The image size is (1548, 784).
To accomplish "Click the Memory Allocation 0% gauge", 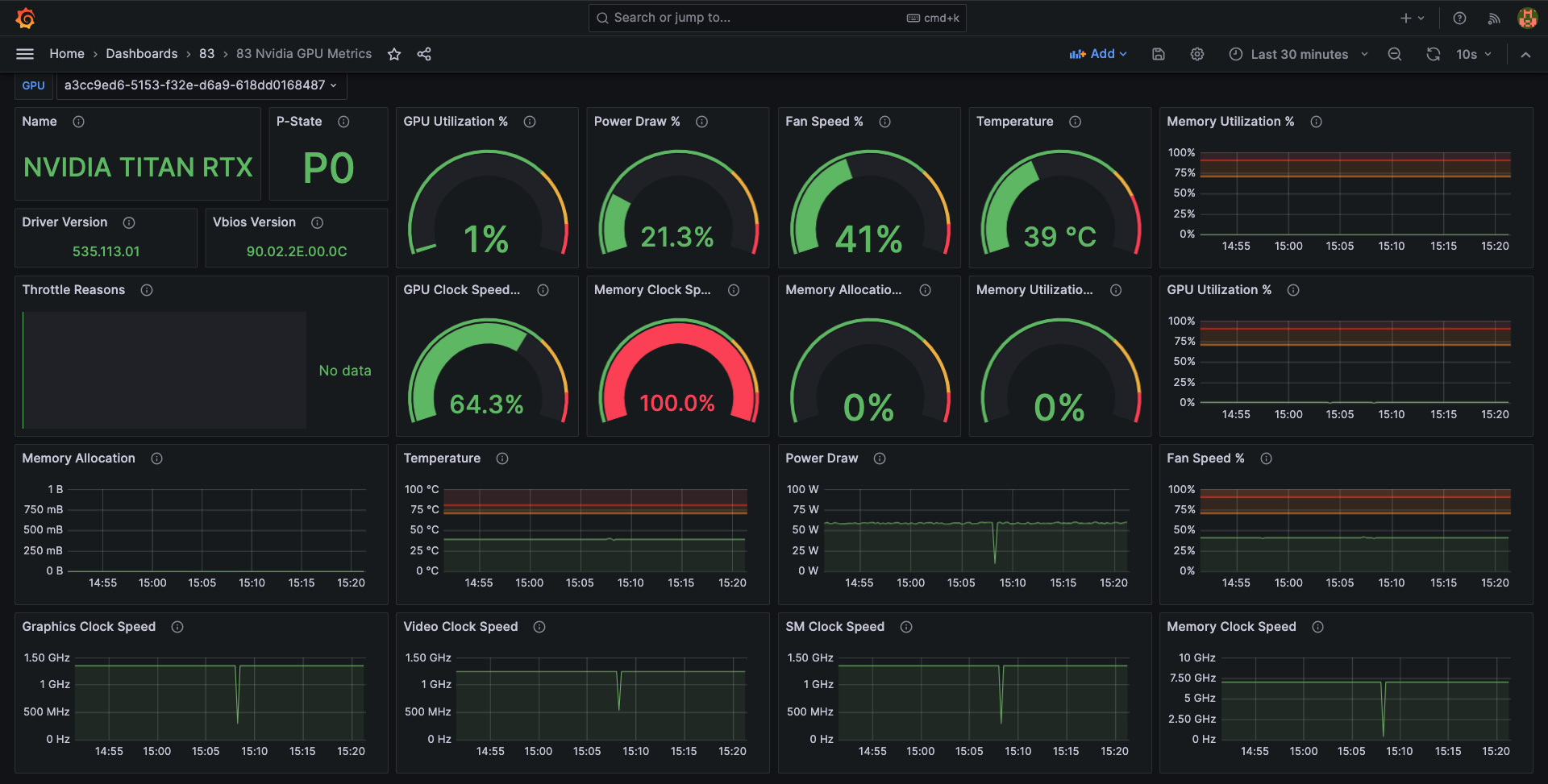I will coord(869,371).
